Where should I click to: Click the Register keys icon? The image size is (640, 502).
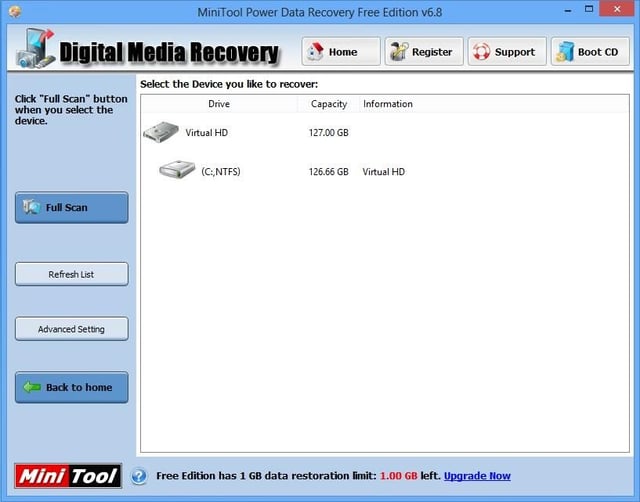(399, 52)
